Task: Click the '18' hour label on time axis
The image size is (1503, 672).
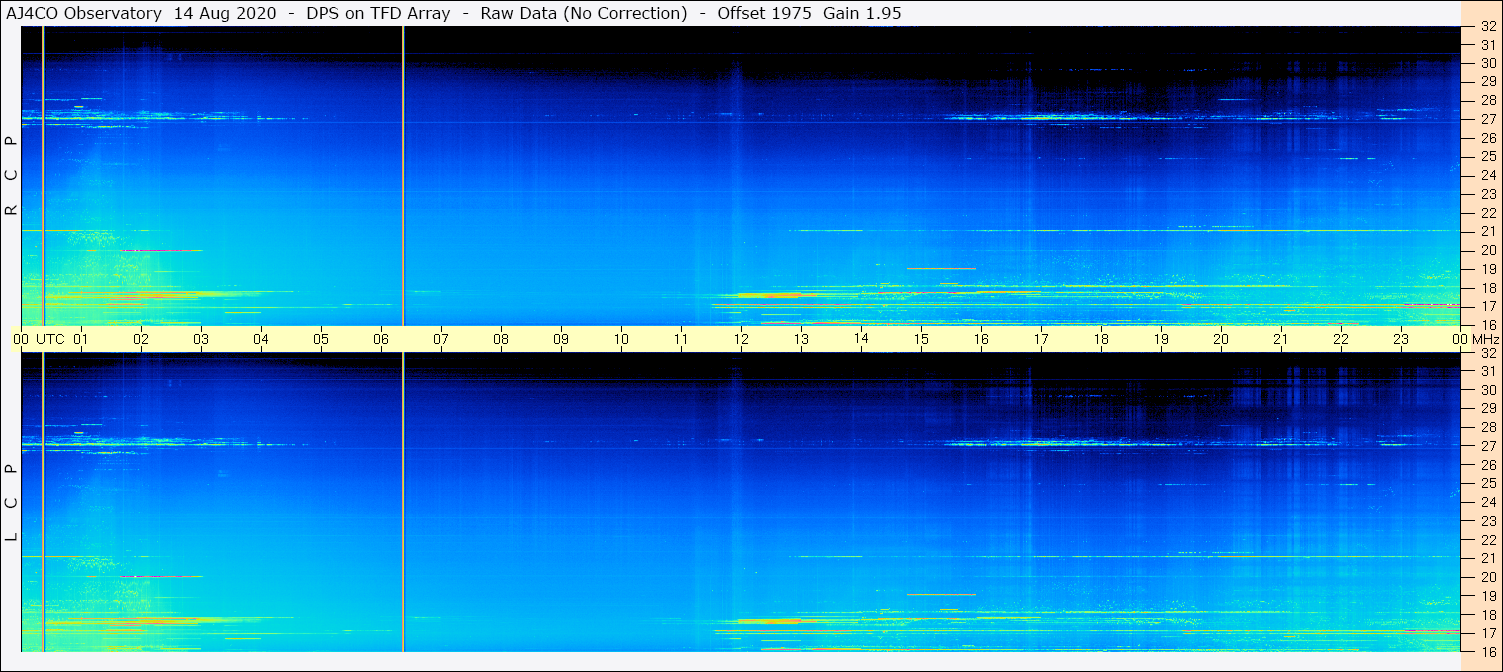Action: (x=1101, y=339)
